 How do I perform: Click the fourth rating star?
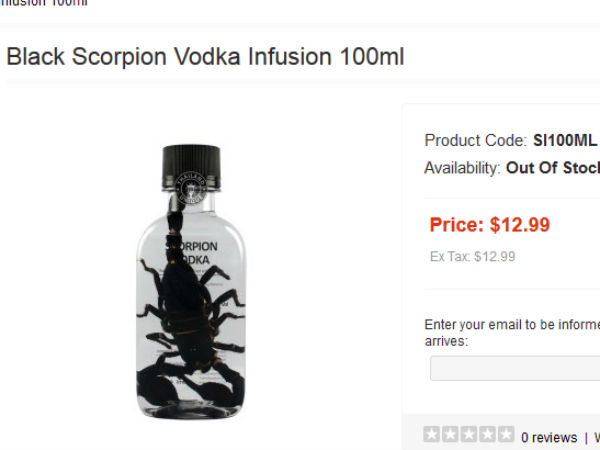click(487, 436)
